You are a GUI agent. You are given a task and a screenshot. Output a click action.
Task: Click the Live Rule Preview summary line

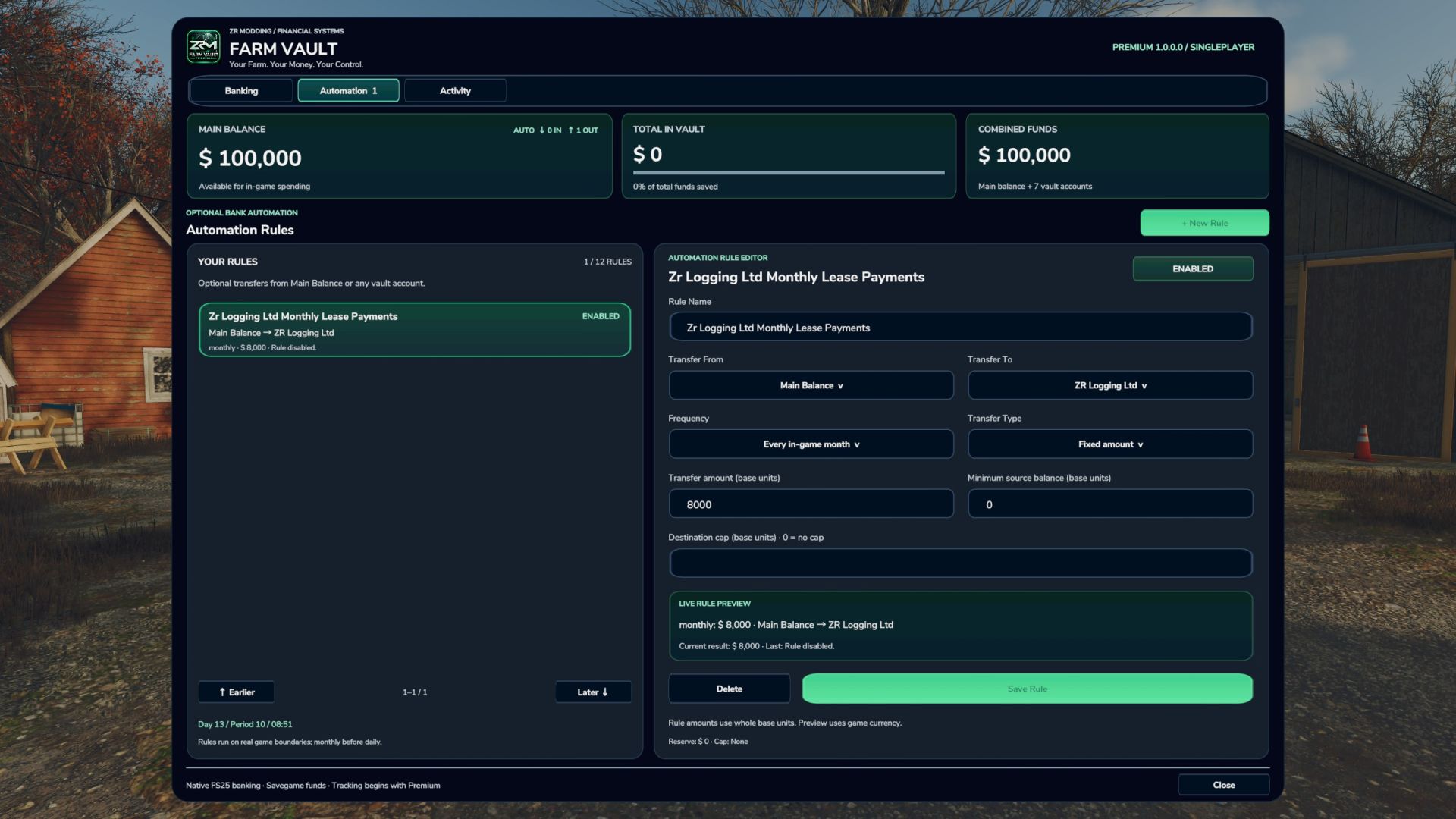click(786, 625)
